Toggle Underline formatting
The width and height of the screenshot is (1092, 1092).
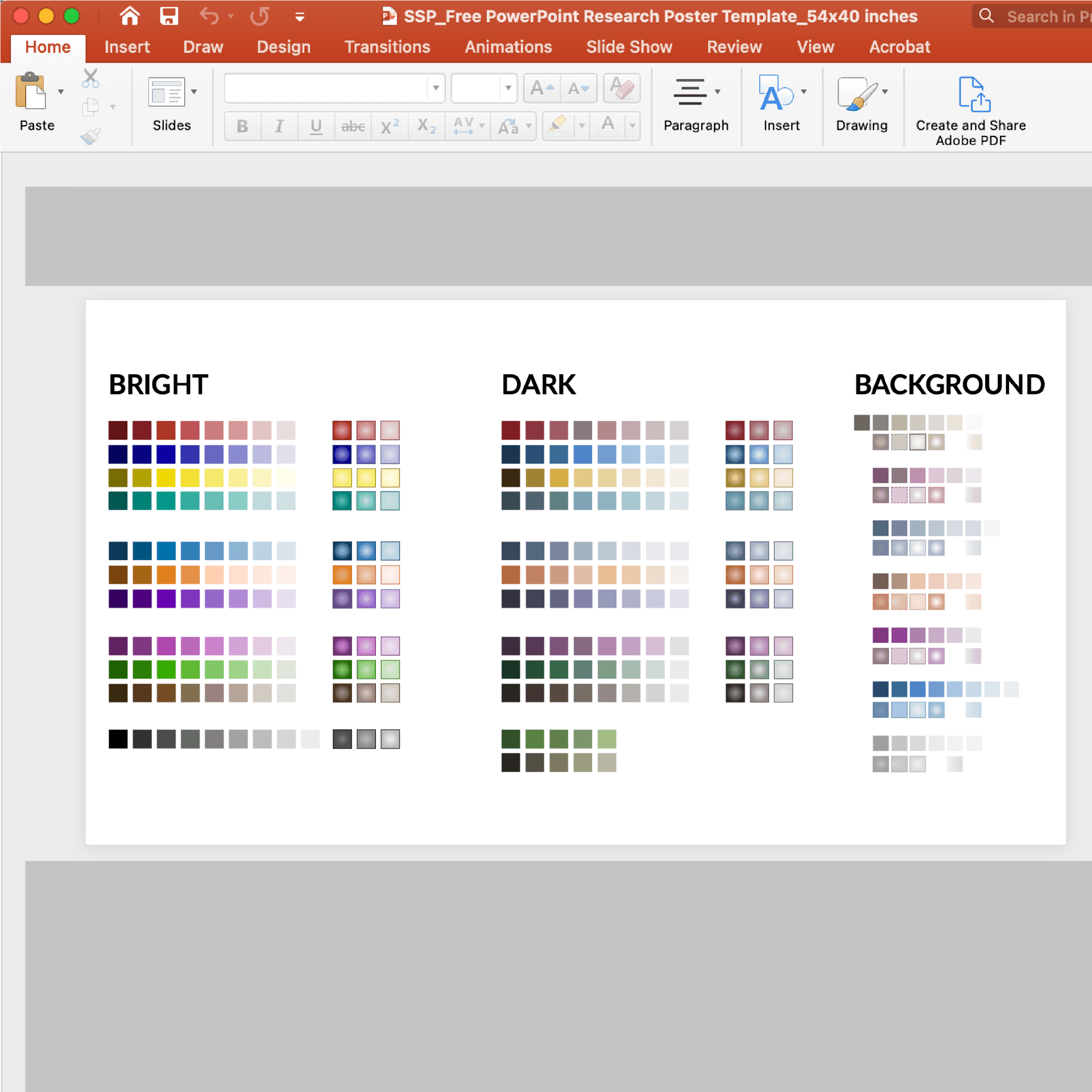pyautogui.click(x=316, y=126)
